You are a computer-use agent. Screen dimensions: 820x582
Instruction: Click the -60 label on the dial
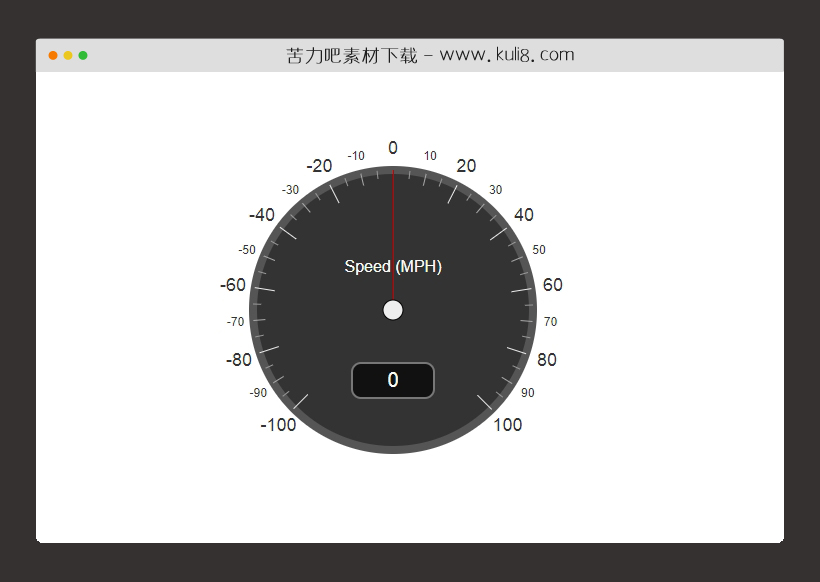[x=233, y=285]
